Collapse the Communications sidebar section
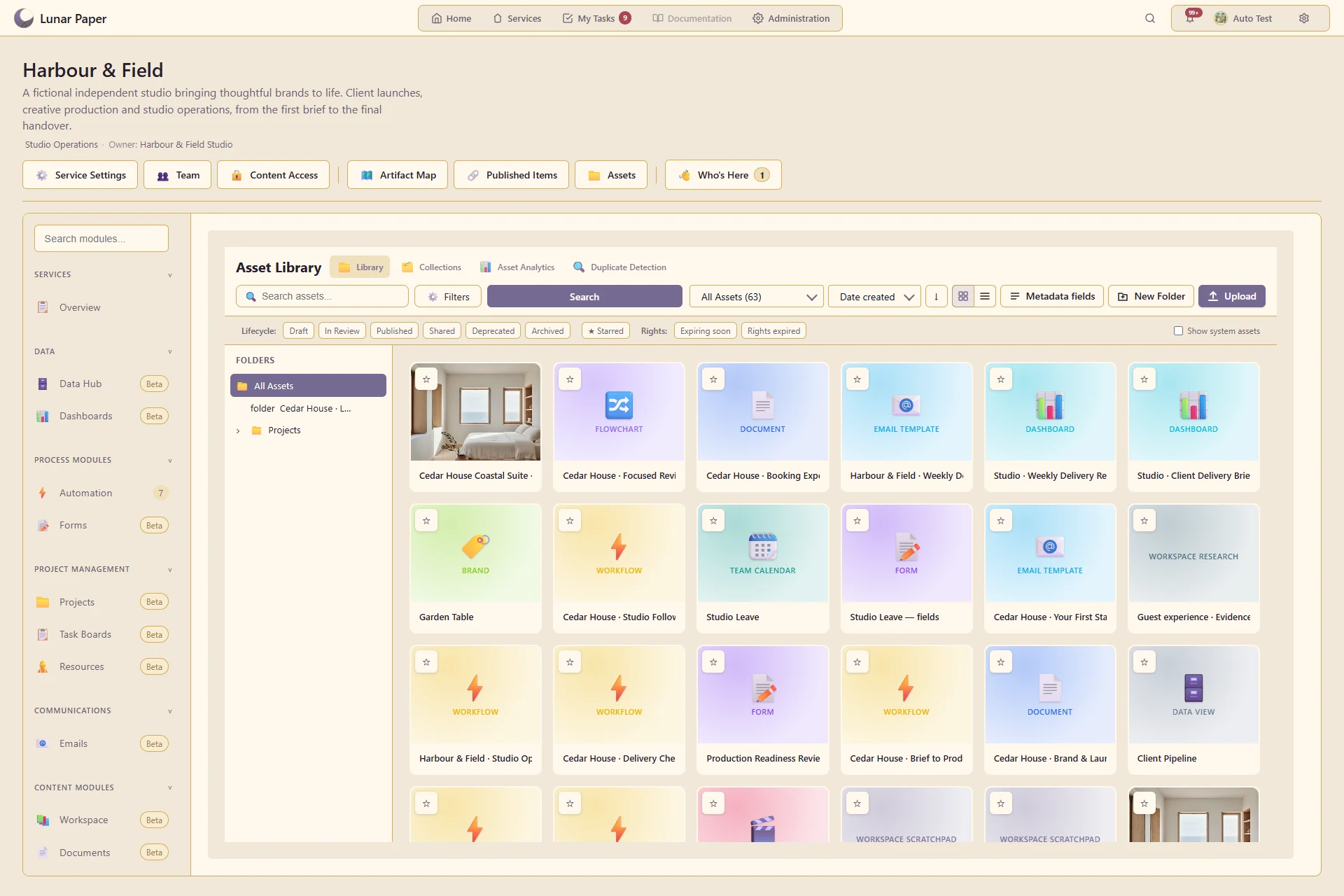The image size is (1344, 896). (169, 711)
